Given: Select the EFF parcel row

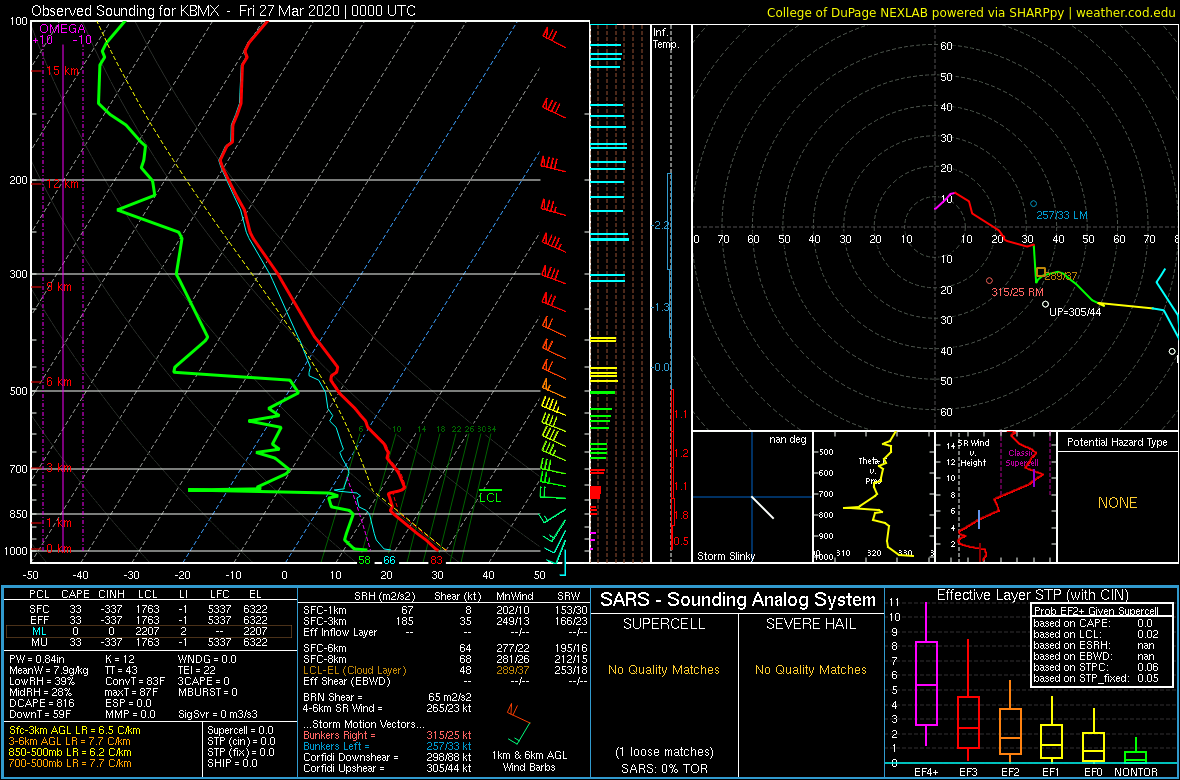Looking at the screenshot, I should [x=148, y=619].
